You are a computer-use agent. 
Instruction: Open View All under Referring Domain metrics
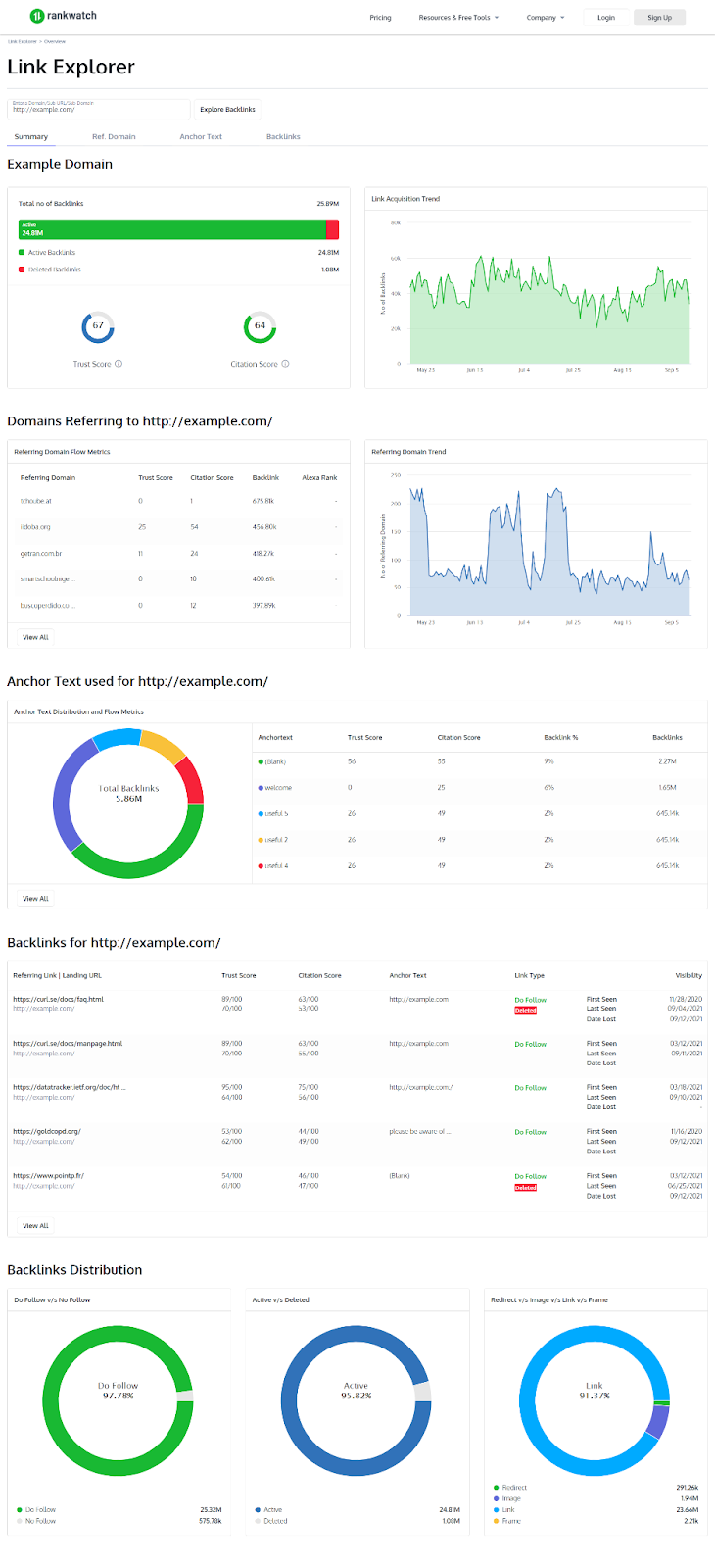coord(35,637)
